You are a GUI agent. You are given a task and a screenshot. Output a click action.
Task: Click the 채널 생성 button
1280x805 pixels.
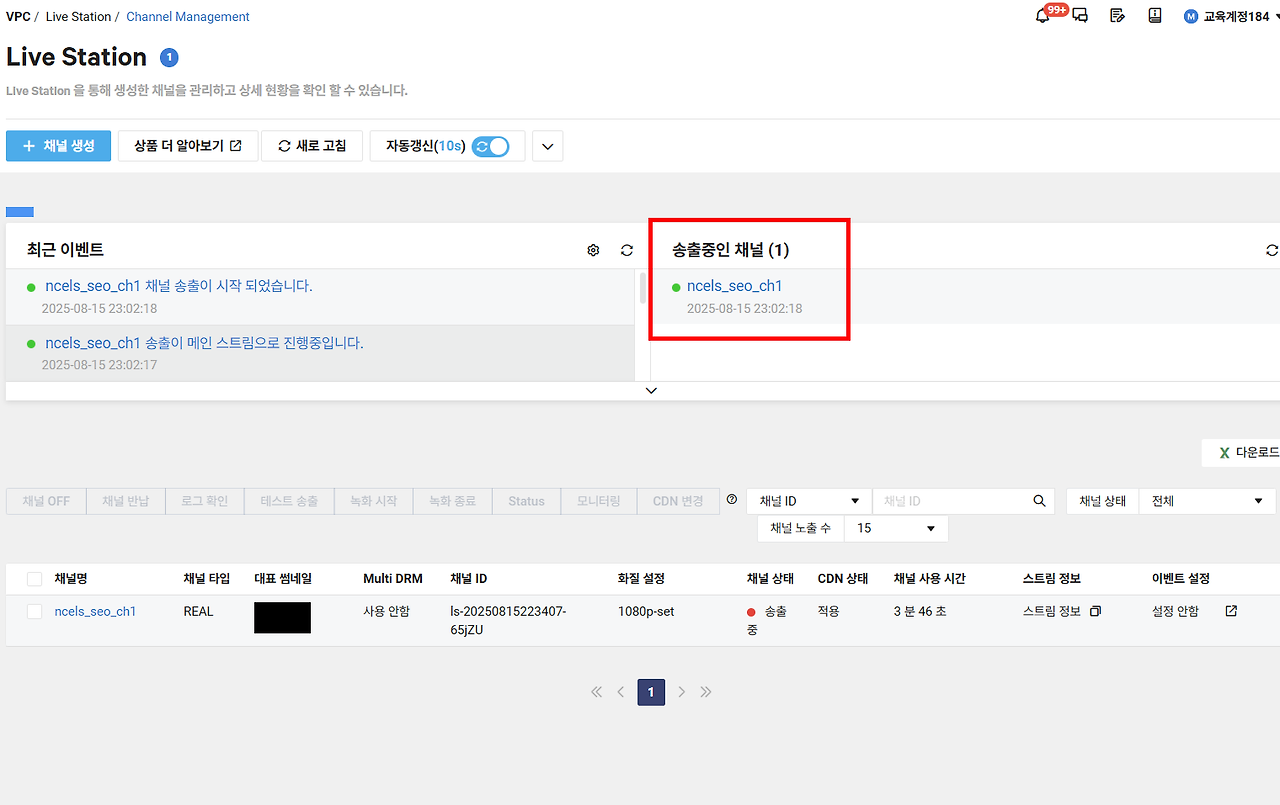point(58,145)
